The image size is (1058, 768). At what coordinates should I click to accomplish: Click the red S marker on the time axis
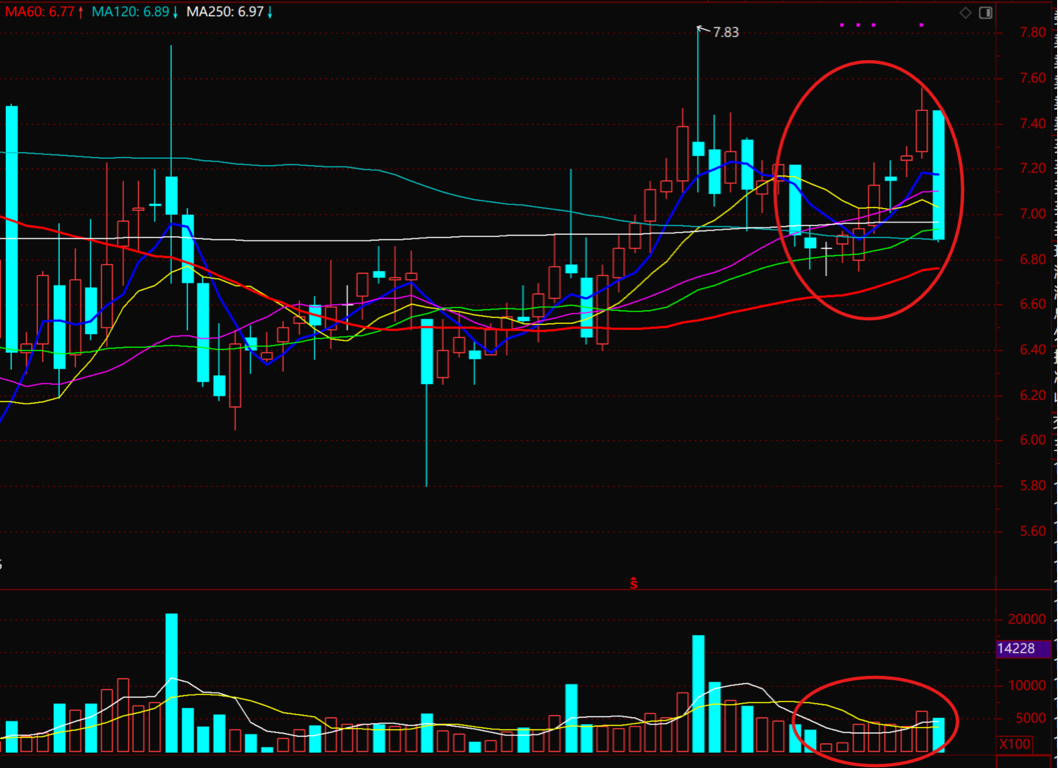click(634, 583)
